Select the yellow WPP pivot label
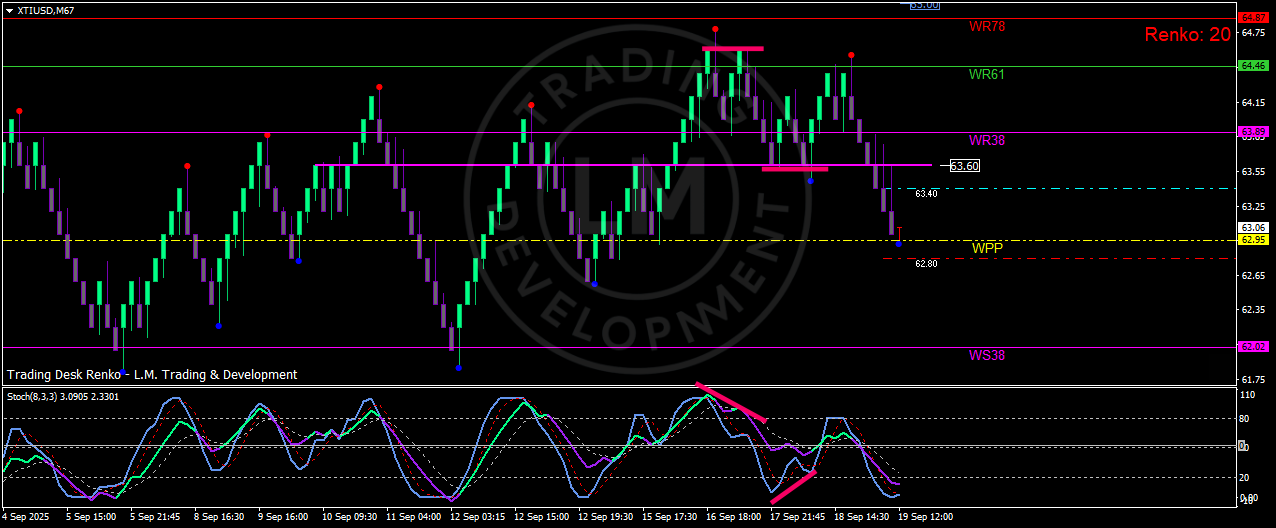 (x=985, y=247)
